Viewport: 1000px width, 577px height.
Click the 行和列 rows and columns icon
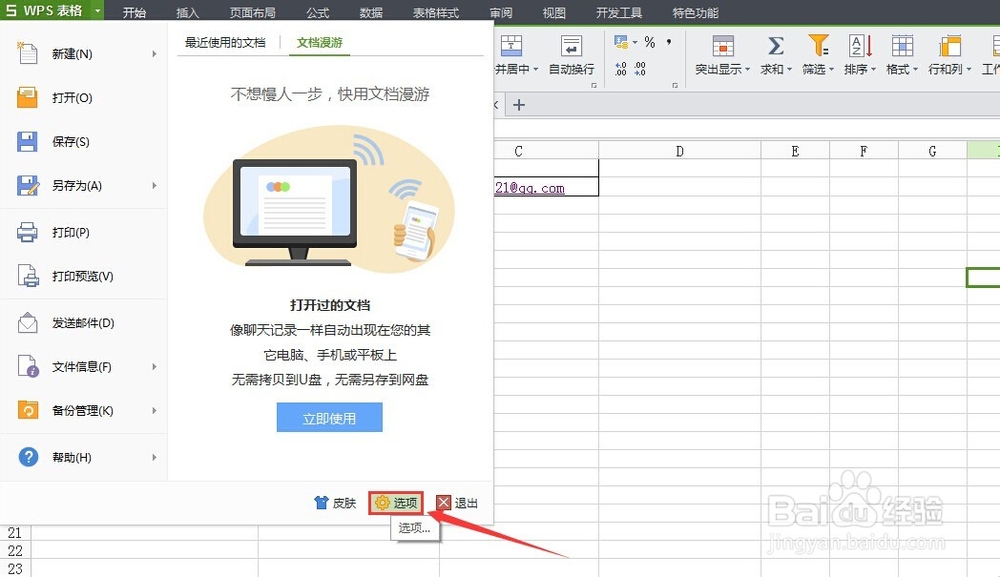pos(950,46)
